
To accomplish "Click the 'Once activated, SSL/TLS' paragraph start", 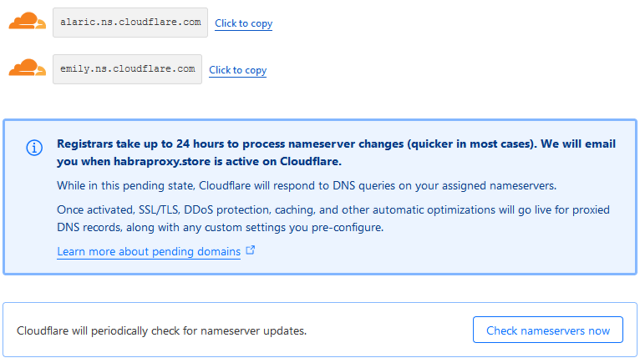I will click(x=118, y=210).
